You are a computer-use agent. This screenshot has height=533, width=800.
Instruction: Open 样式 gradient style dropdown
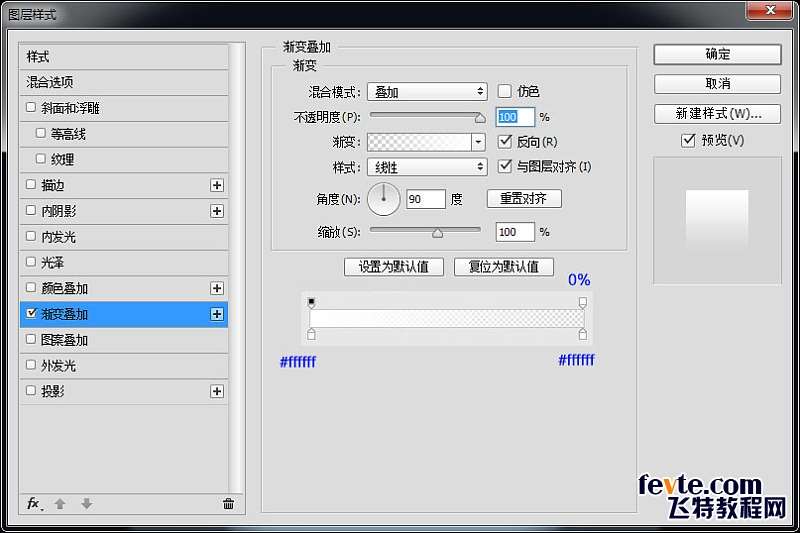coord(427,167)
